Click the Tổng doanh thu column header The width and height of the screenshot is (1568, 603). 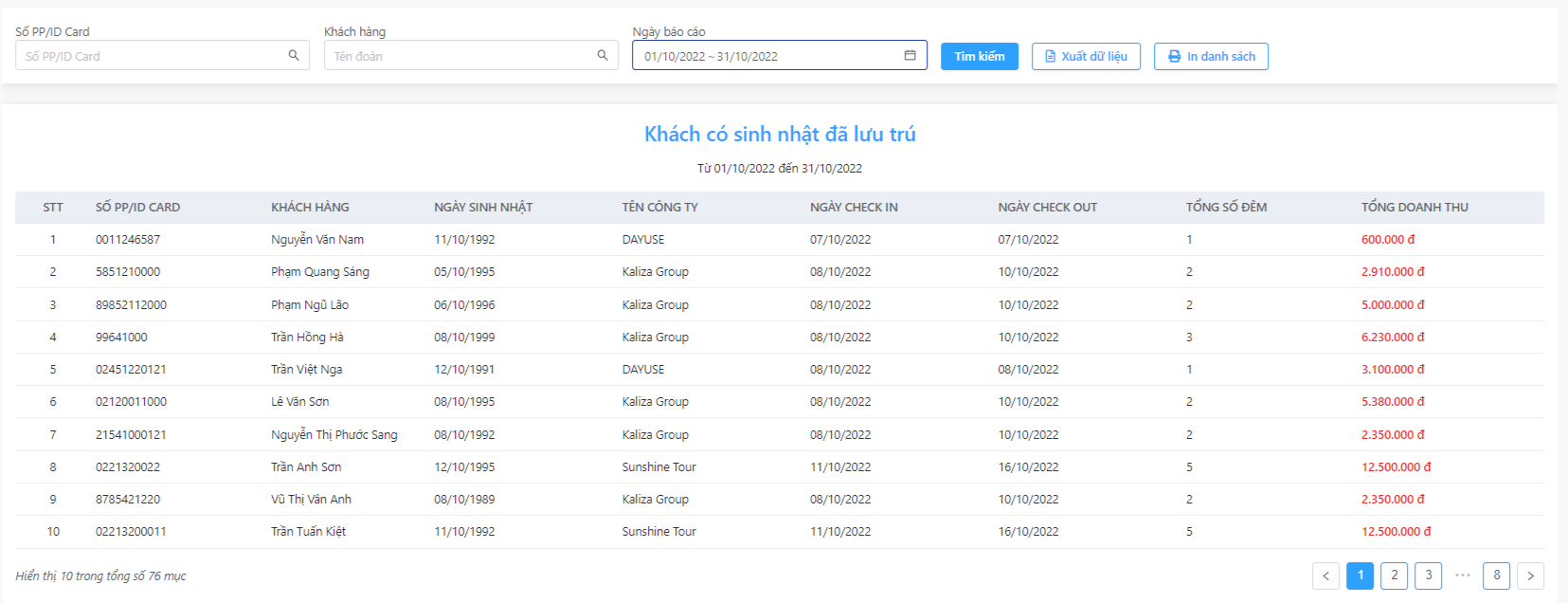[1415, 208]
